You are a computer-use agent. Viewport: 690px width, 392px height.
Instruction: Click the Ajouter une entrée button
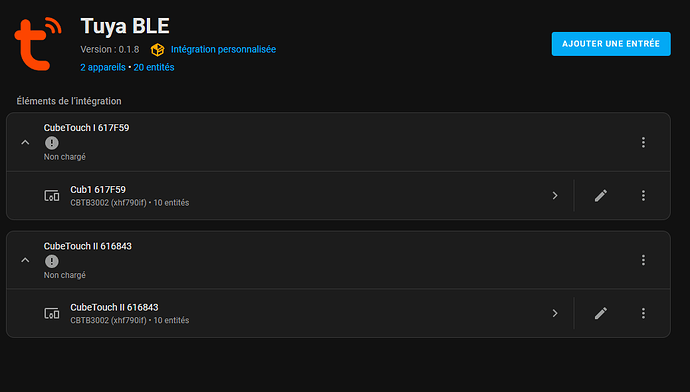click(x=611, y=44)
